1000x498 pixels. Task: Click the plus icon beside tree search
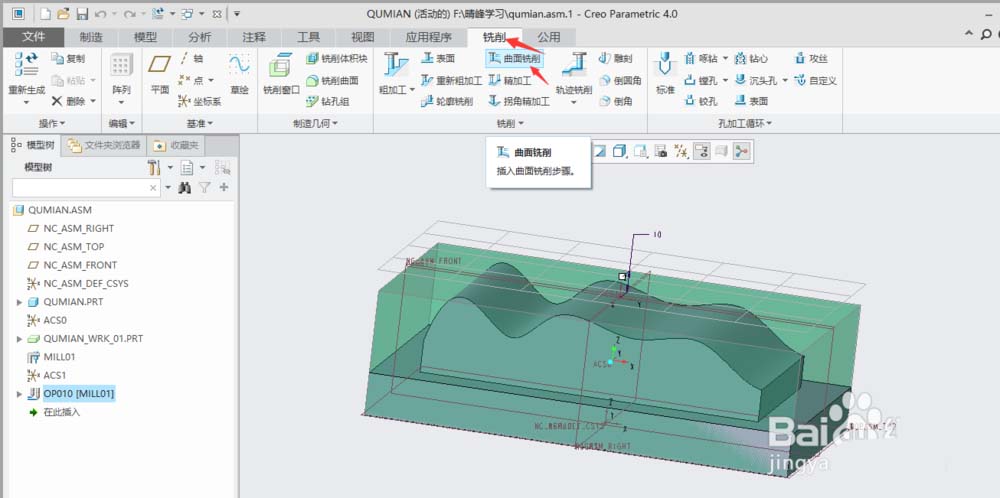[x=224, y=187]
